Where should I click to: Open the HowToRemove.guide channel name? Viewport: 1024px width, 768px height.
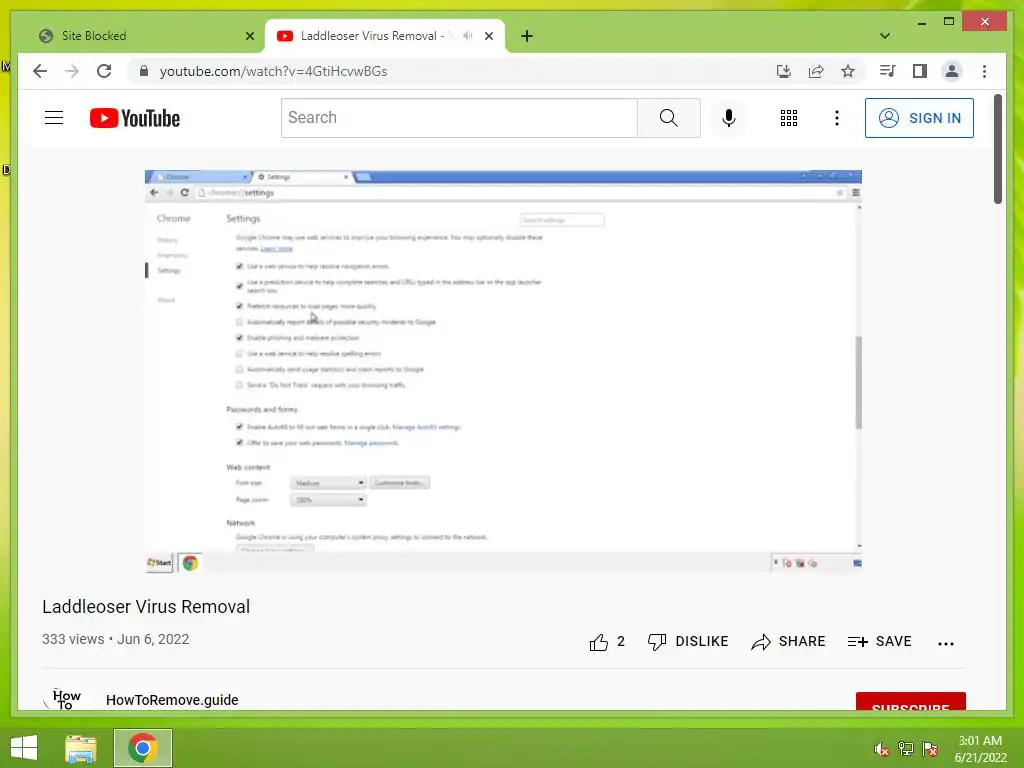172,700
